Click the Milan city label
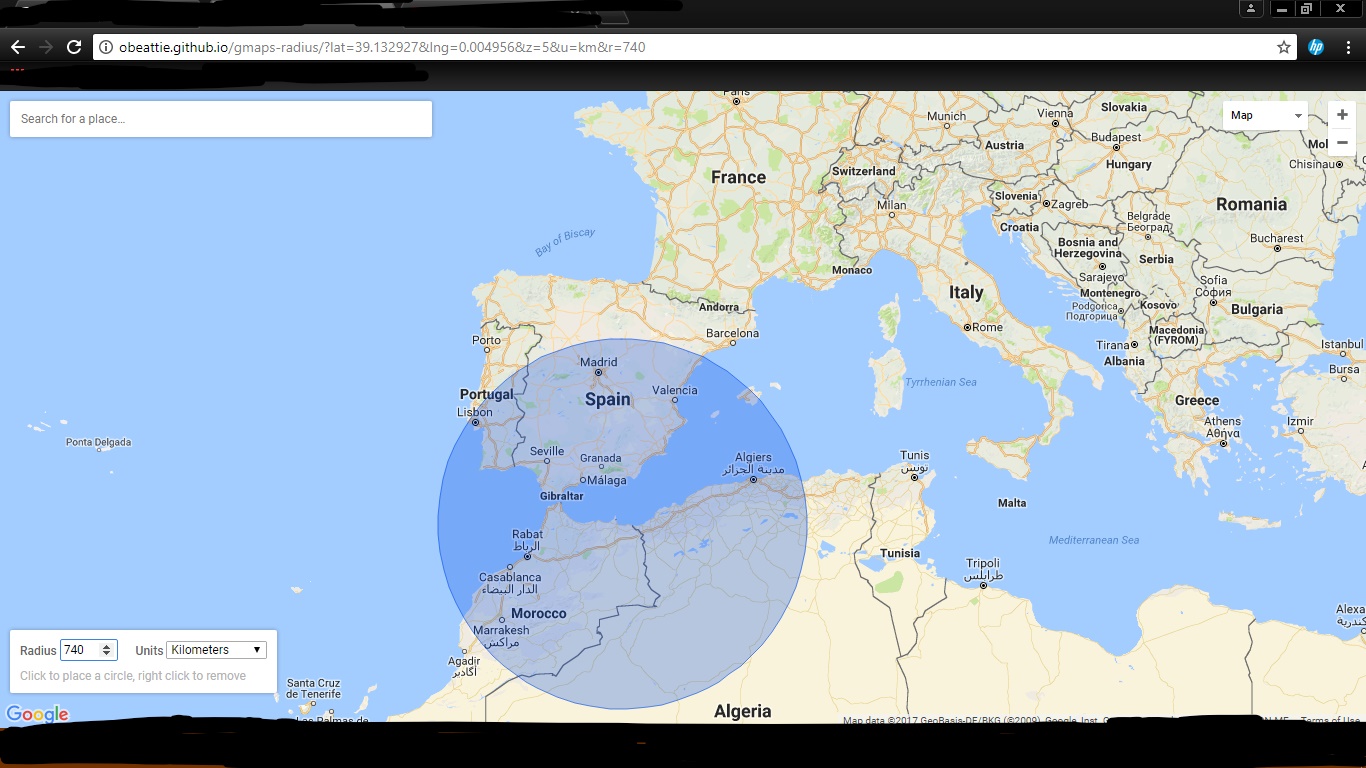Image resolution: width=1366 pixels, height=768 pixels. tap(892, 205)
